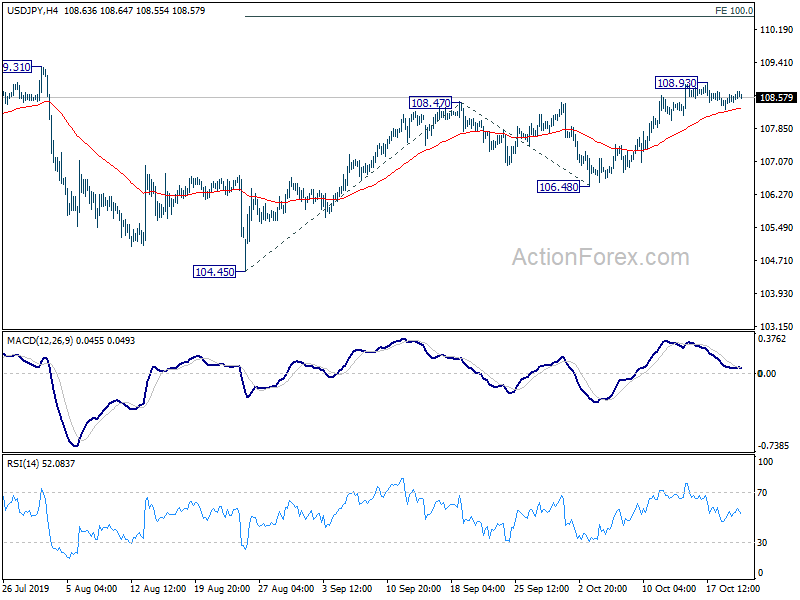This screenshot has height=600, width=800.
Task: Click the 105.490 price axis value
Action: click(776, 228)
